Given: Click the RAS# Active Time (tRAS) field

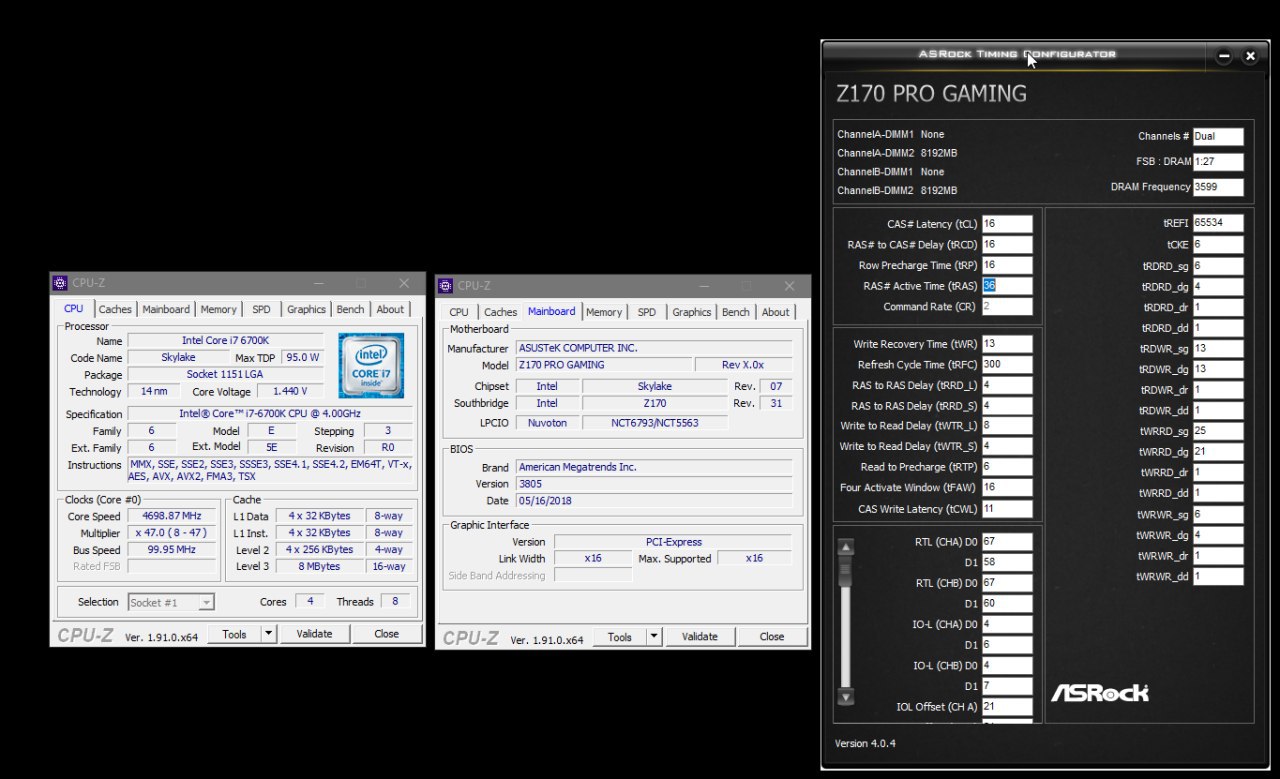Looking at the screenshot, I should [x=1007, y=285].
